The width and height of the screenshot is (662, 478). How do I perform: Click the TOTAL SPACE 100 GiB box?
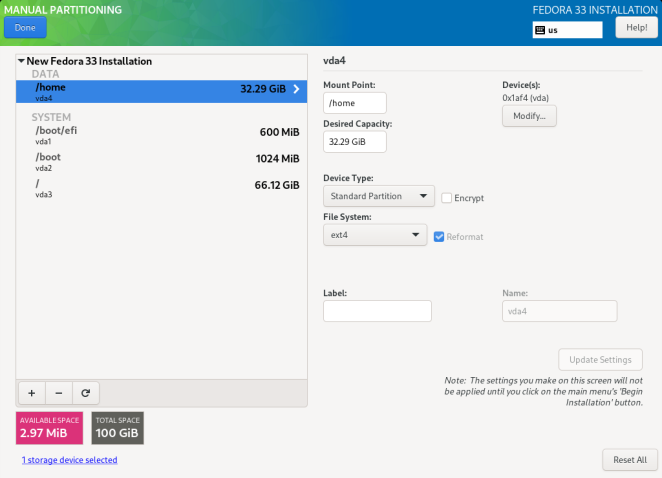tap(117, 428)
